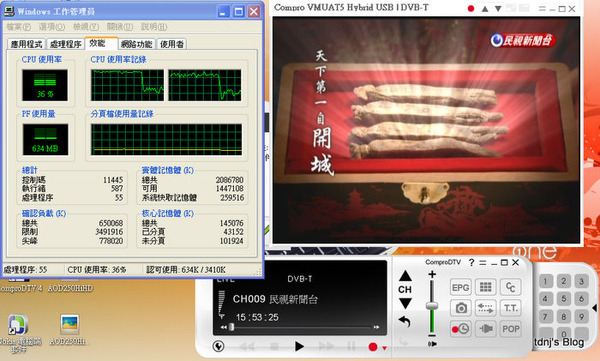600x361 pixels.
Task: Click keypad number 9
Action: pyautogui.click(x=581, y=317)
